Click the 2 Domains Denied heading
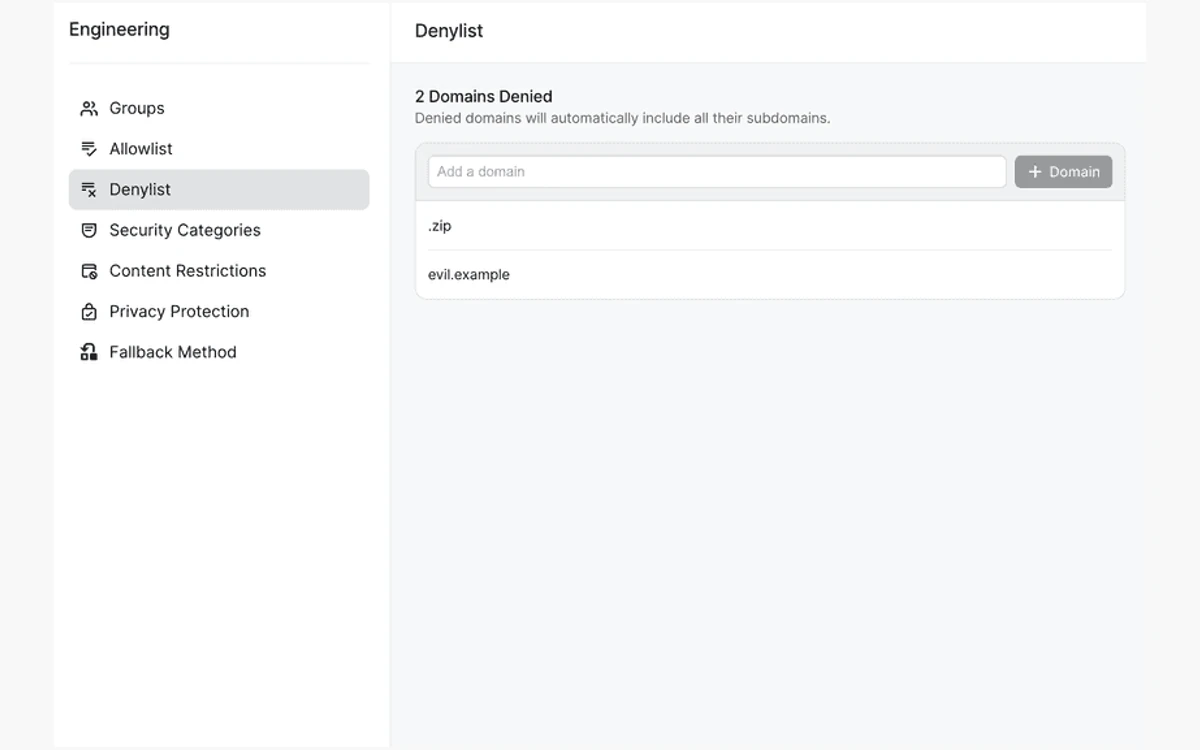This screenshot has height=750, width=1200. click(484, 97)
